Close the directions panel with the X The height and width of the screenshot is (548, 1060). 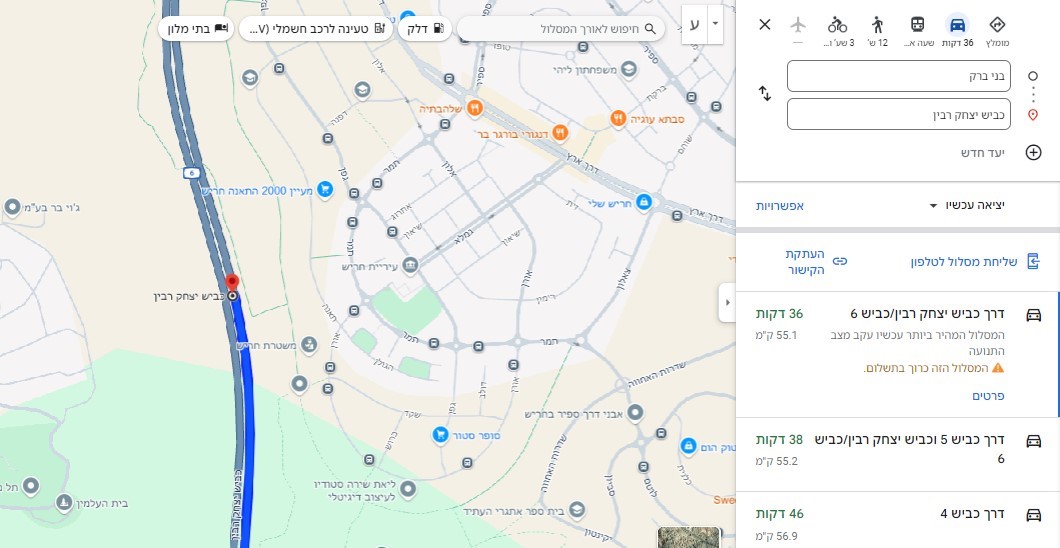click(765, 25)
